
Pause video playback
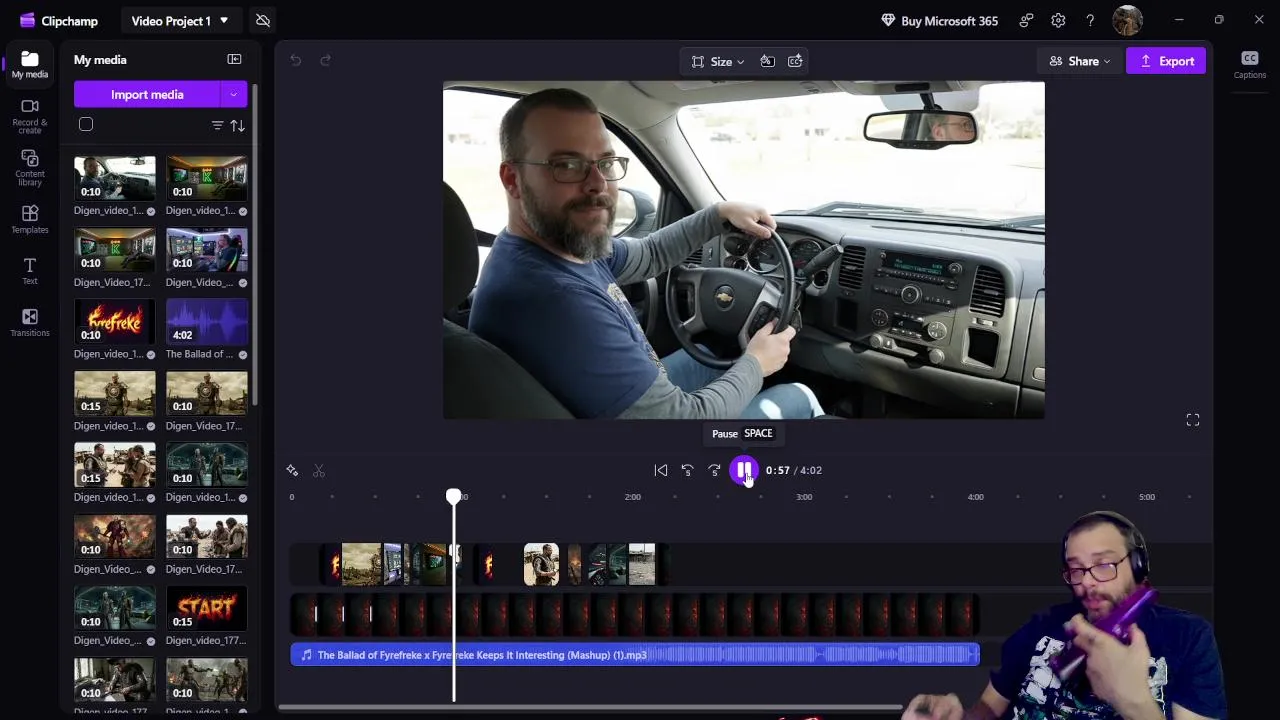coord(744,470)
